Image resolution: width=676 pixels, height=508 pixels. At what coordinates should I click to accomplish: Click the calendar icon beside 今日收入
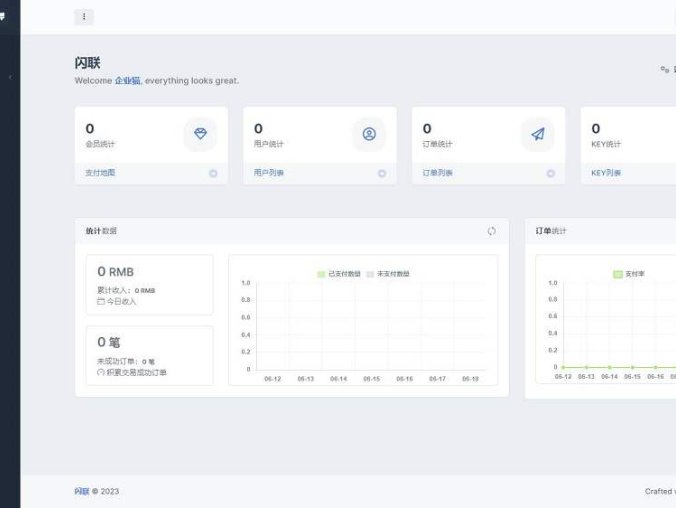point(101,301)
